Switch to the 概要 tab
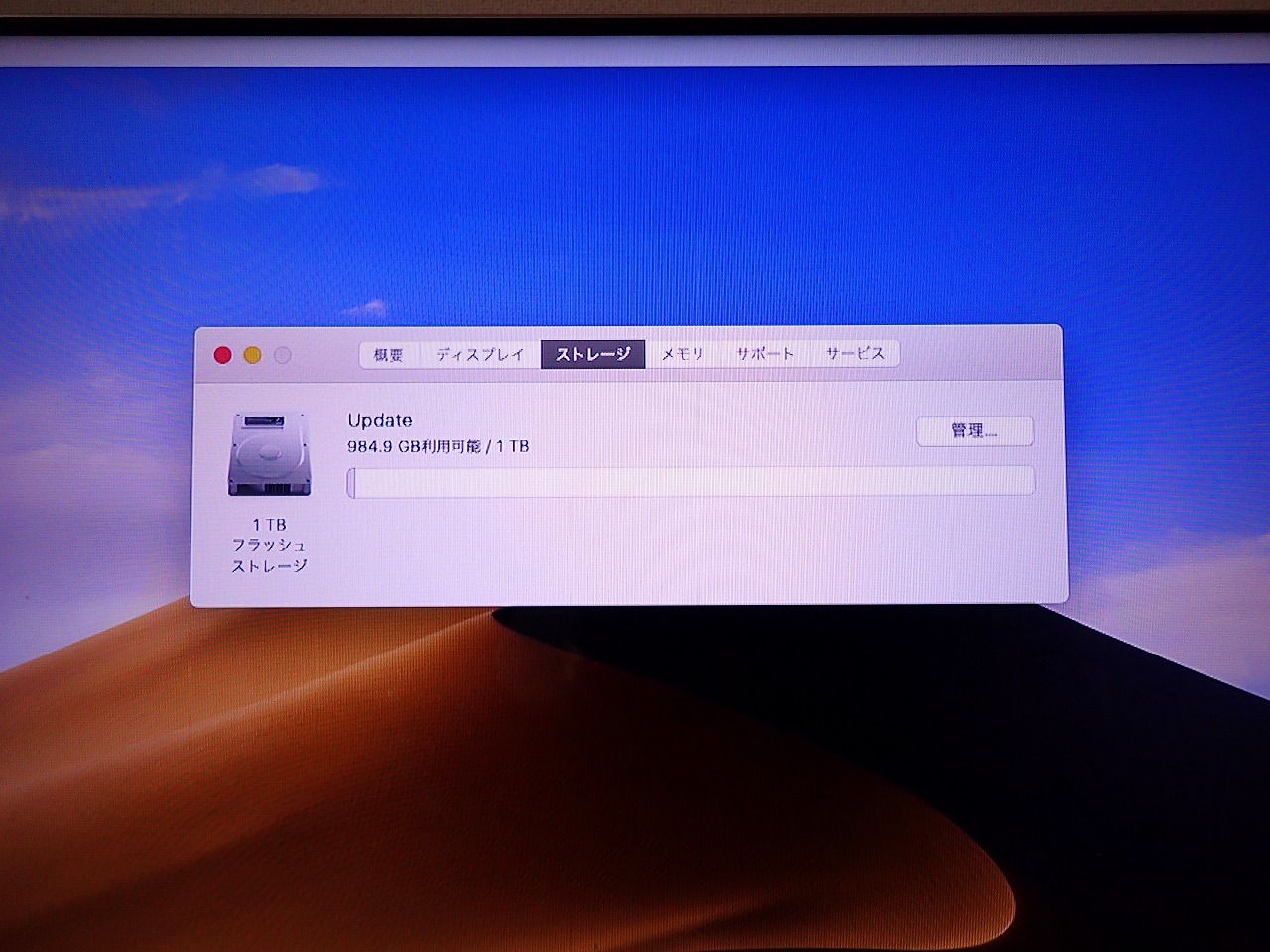Viewport: 1270px width, 952px height. [389, 354]
